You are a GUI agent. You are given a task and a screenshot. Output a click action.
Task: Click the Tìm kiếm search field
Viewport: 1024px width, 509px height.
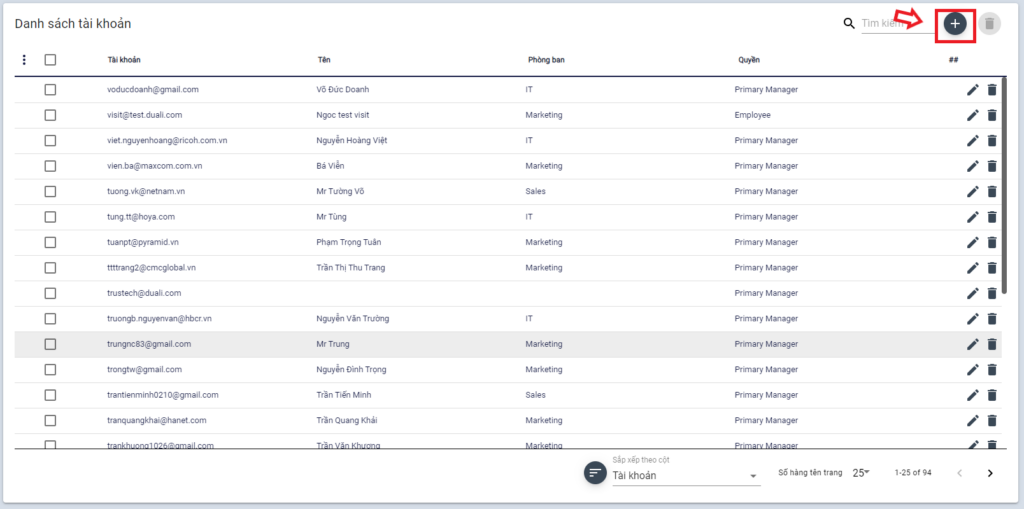coord(885,23)
